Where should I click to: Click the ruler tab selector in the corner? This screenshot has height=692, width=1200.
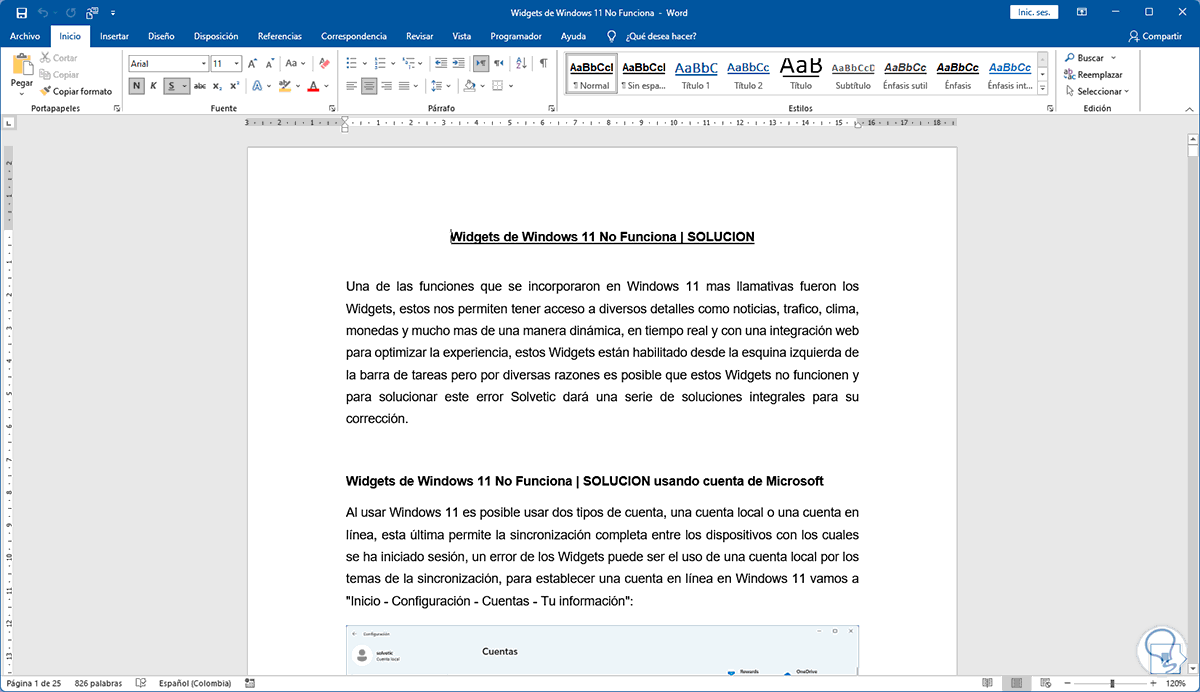(9, 123)
